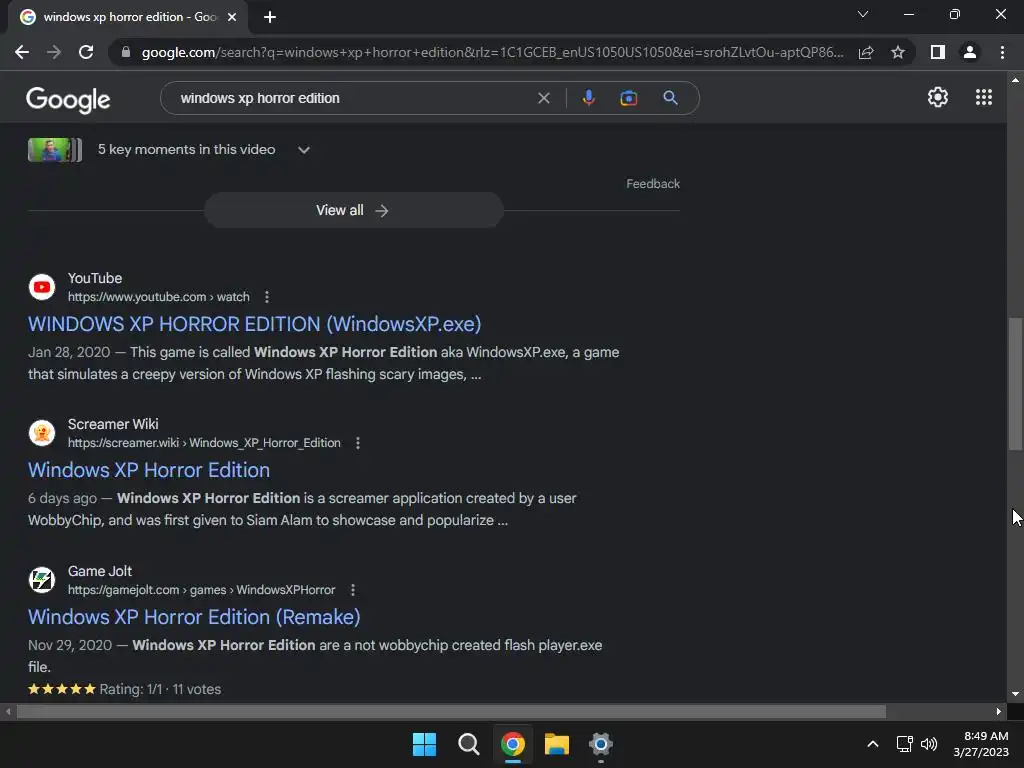Switch to Chrome in taskbar

click(x=513, y=744)
